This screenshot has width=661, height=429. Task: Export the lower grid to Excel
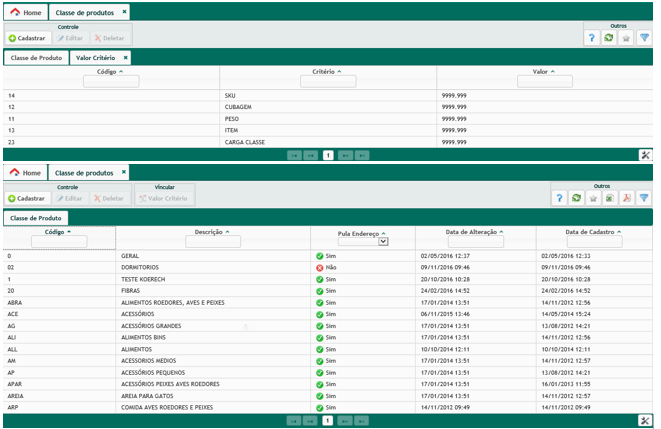[609, 198]
